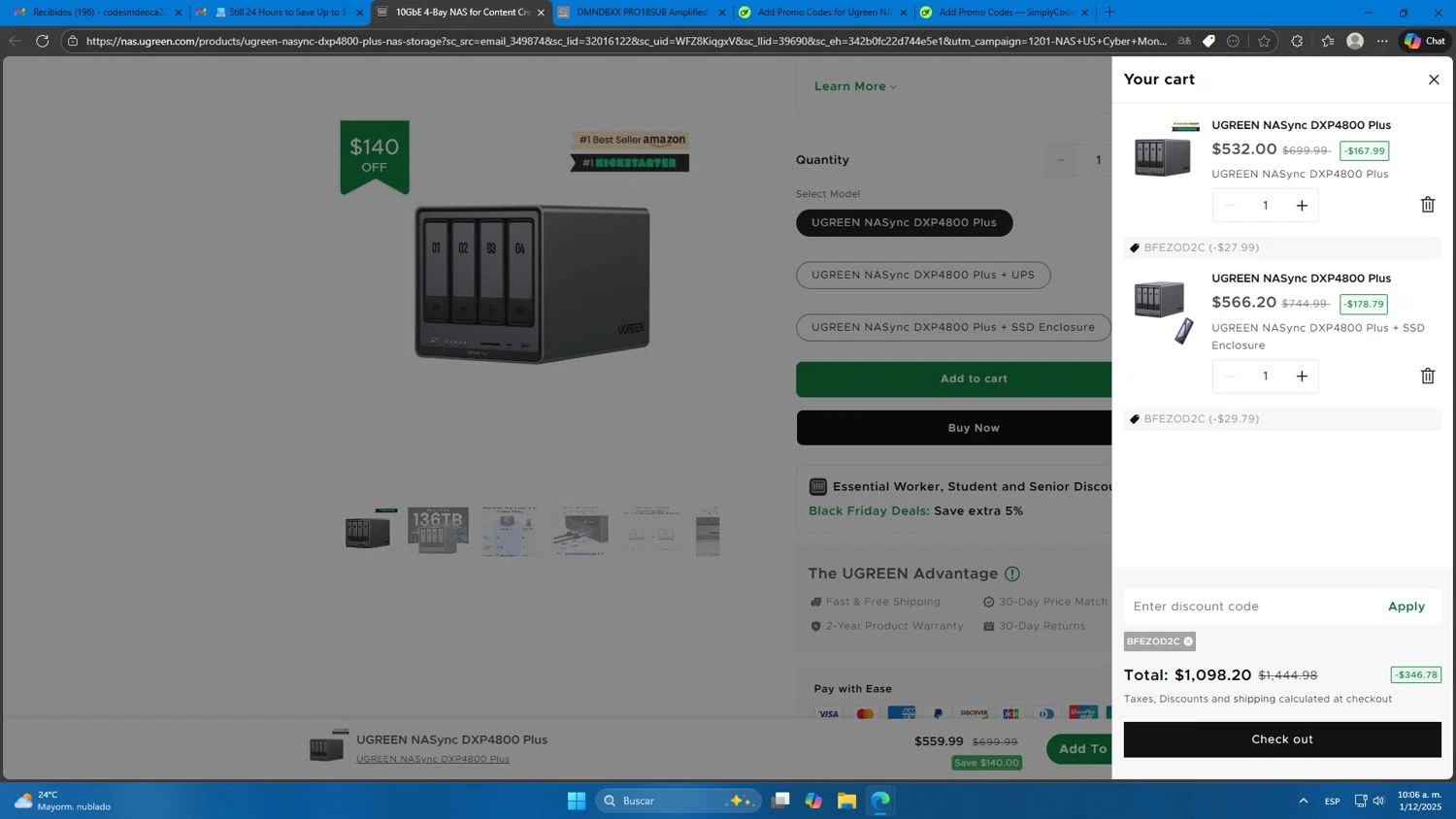Expand the Learn More section
The image size is (1456, 819).
[x=855, y=86]
